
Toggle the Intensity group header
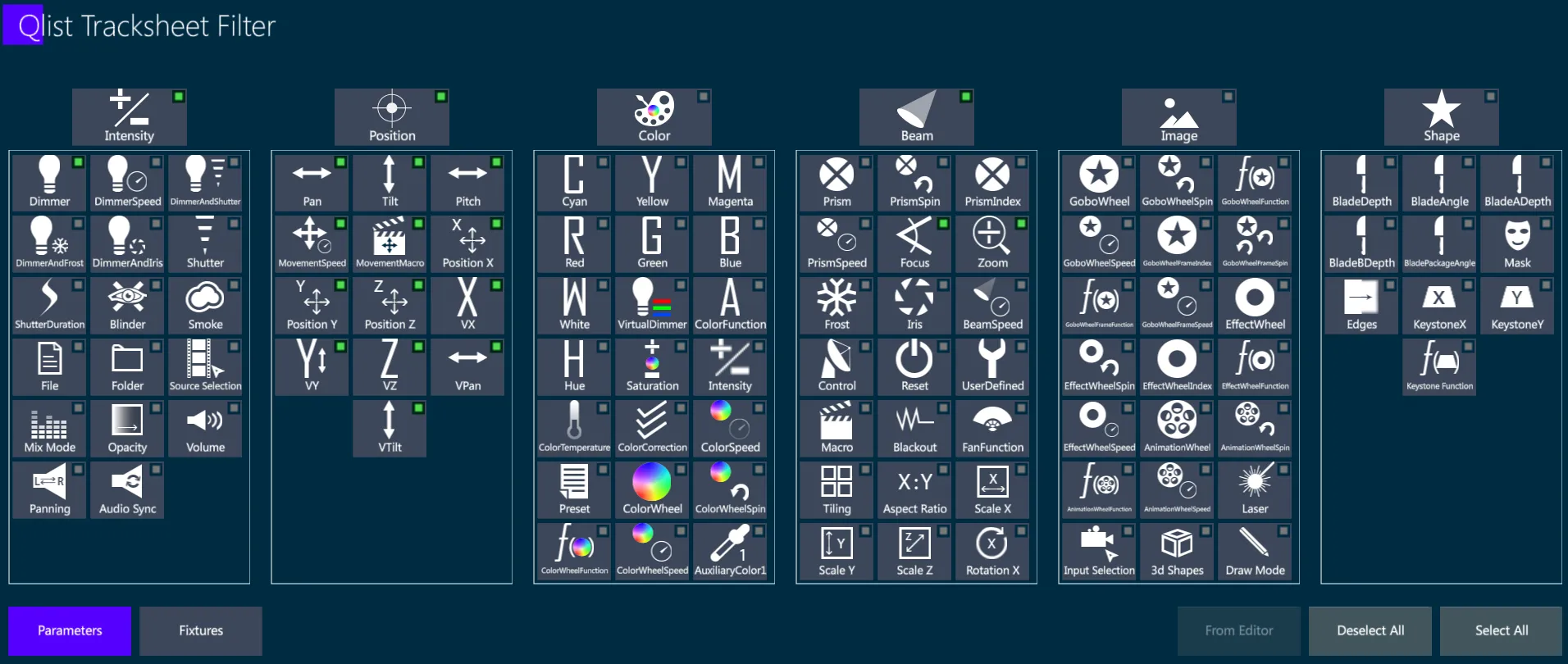click(130, 117)
